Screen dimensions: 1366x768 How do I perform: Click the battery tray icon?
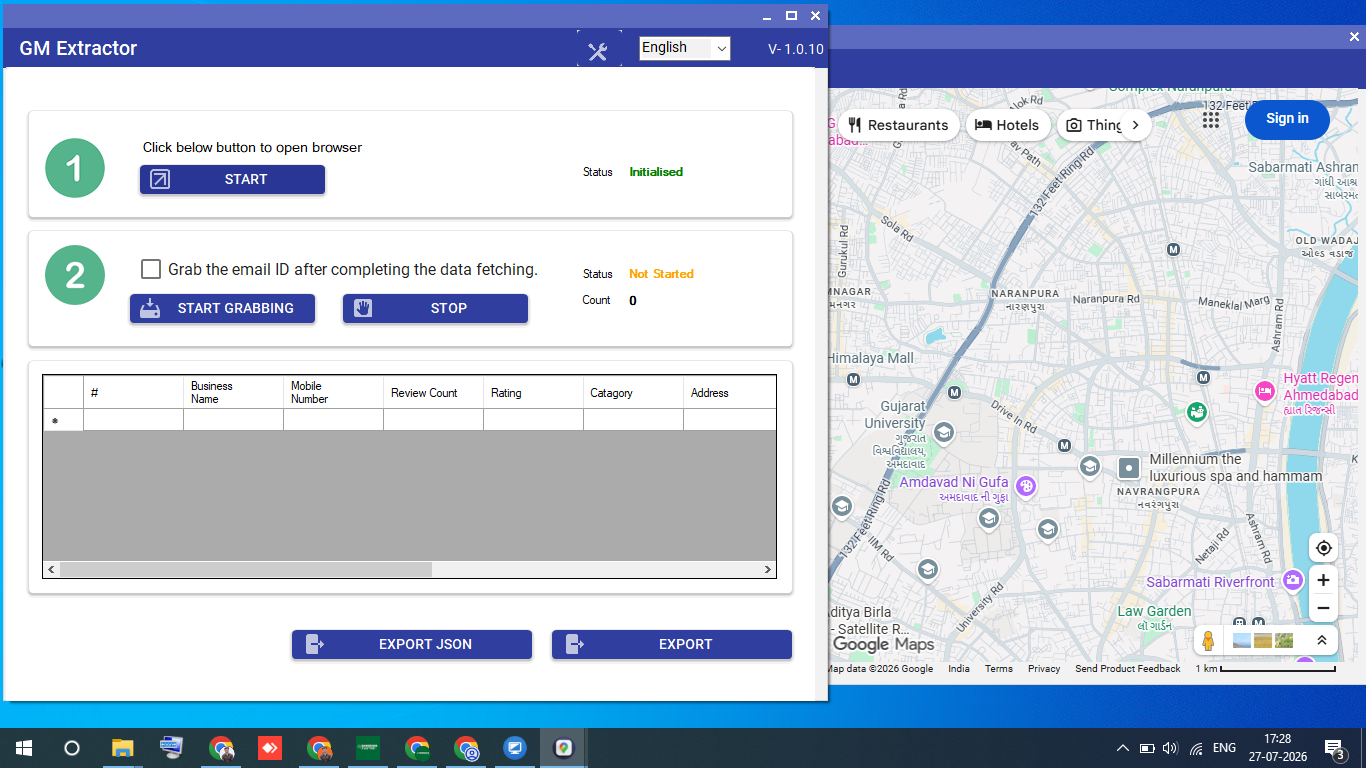[x=1147, y=748]
